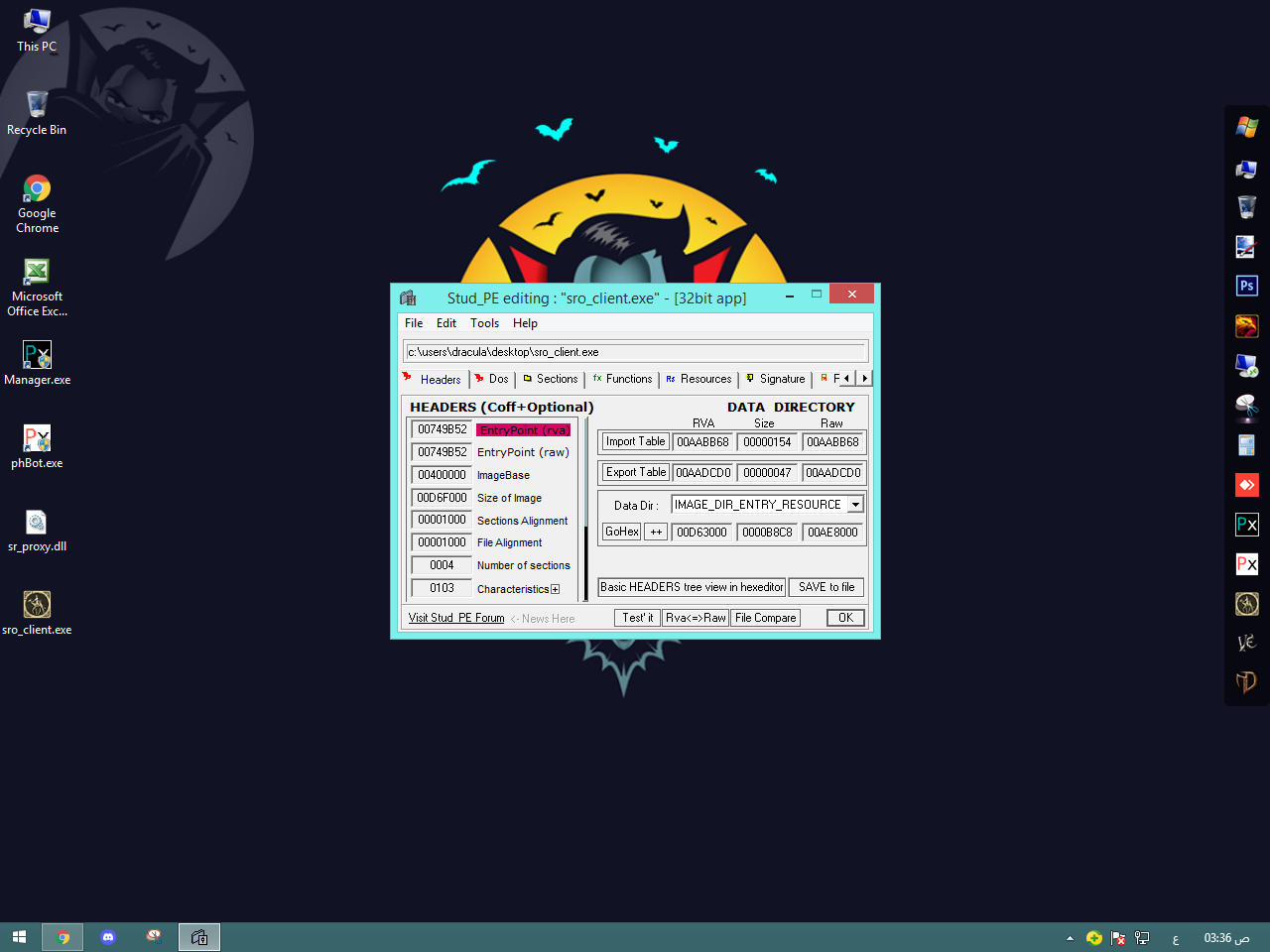Click the Photoshop icon in the right dock

coord(1247,286)
